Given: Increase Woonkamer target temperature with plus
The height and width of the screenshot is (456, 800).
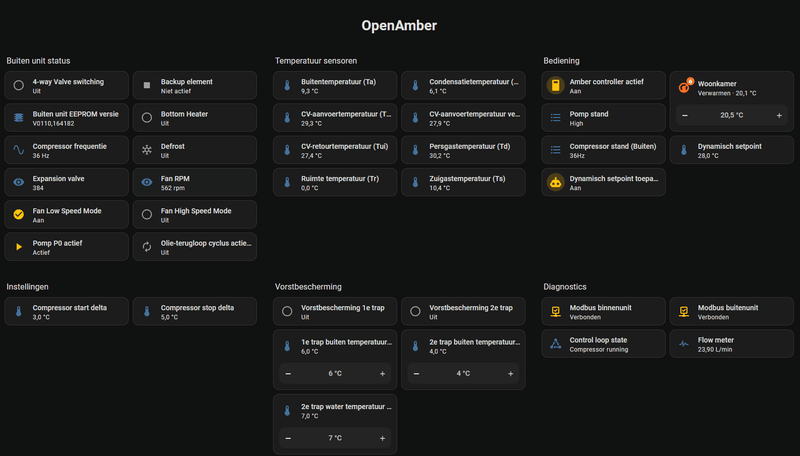Looking at the screenshot, I should click(779, 115).
